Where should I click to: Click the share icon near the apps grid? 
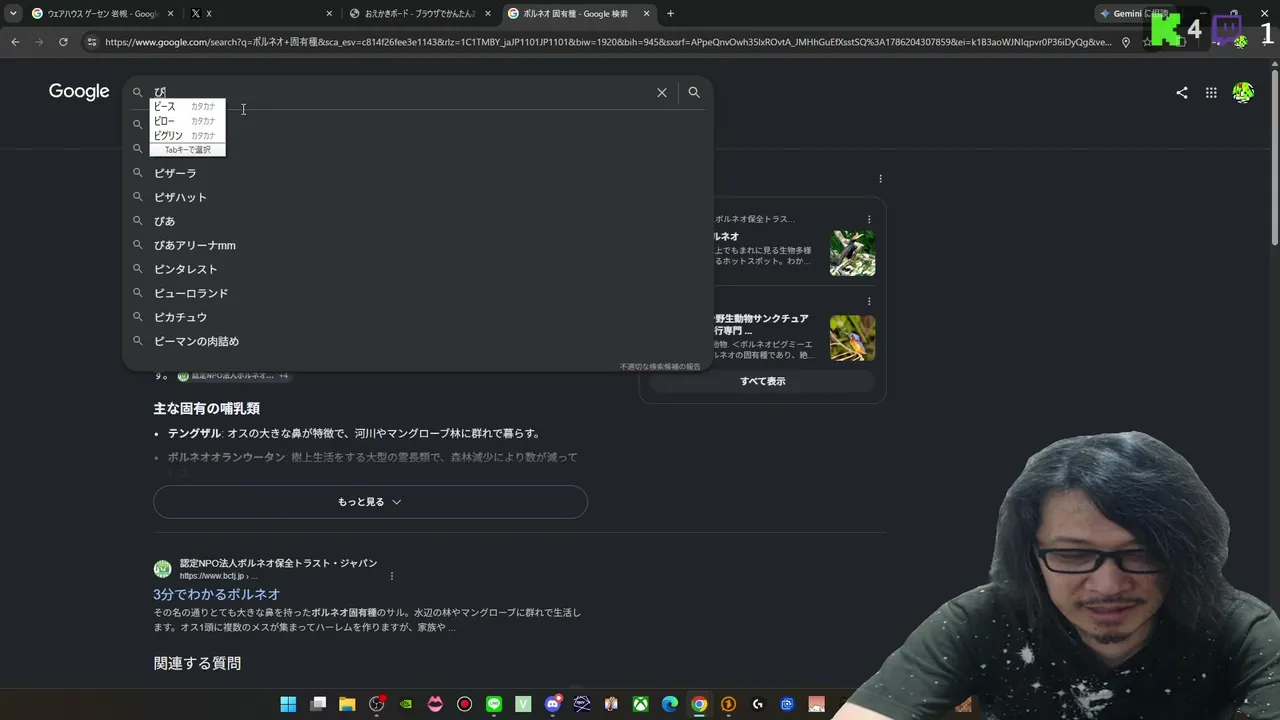(x=1182, y=93)
